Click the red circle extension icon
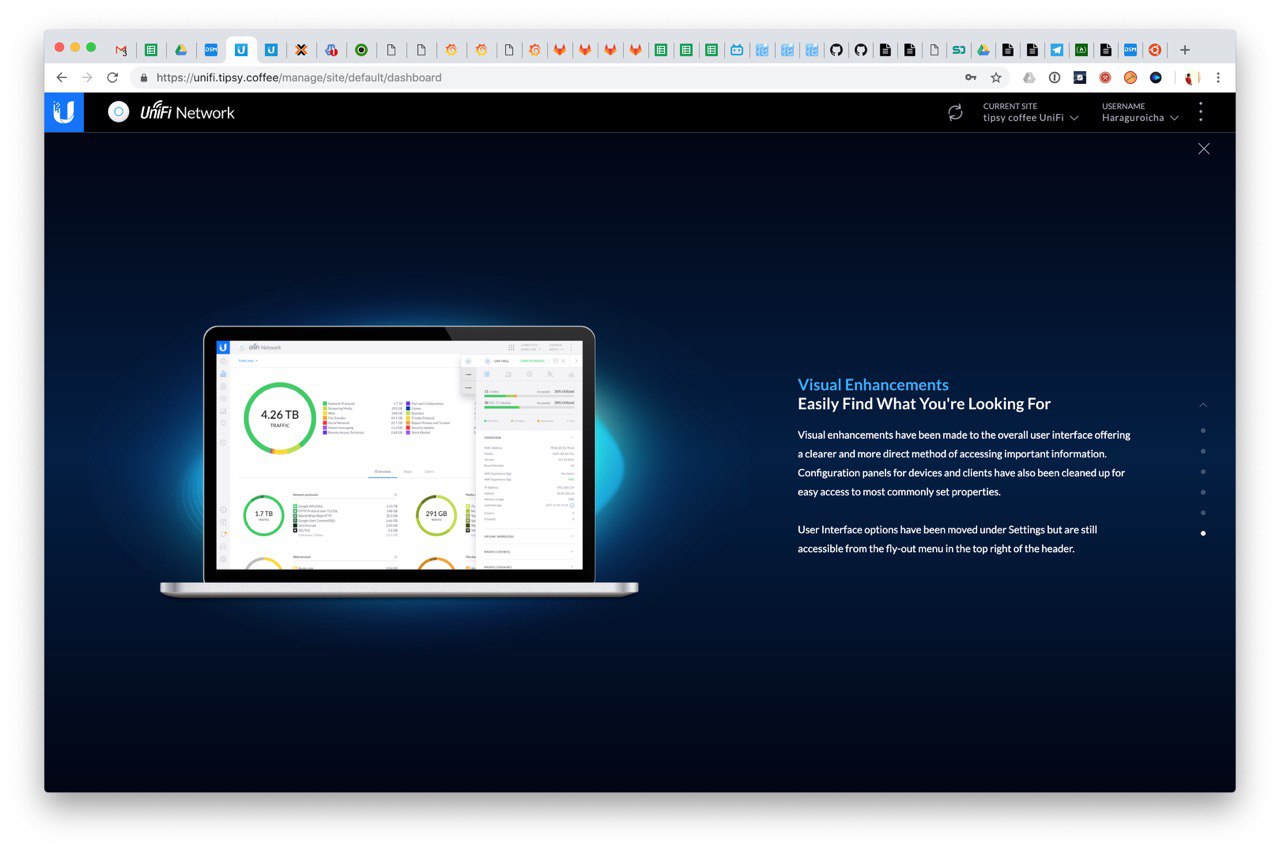The image size is (1280, 851). [1105, 77]
